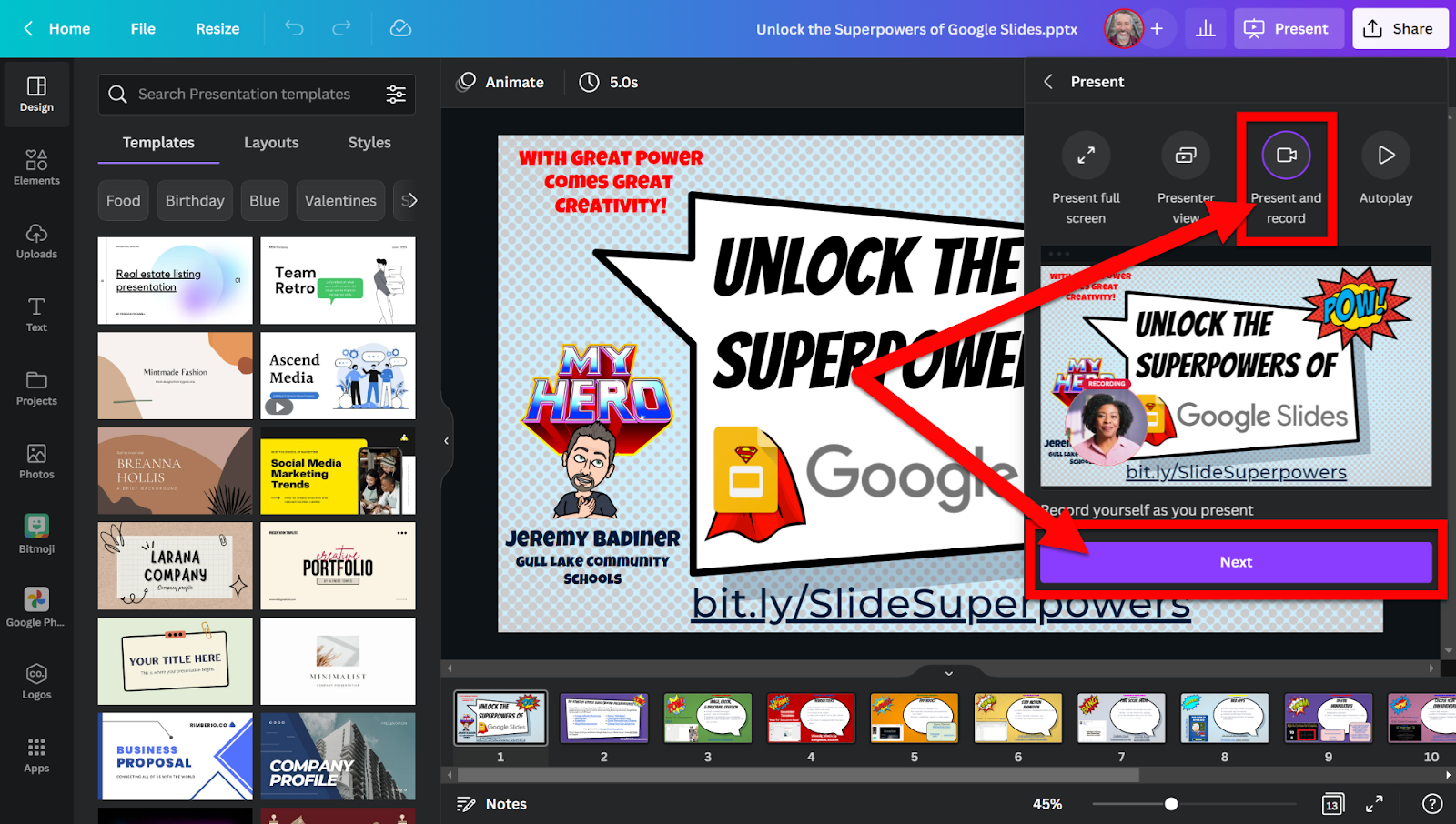Click the purple Next button
The width and height of the screenshot is (1456, 824).
point(1236,562)
